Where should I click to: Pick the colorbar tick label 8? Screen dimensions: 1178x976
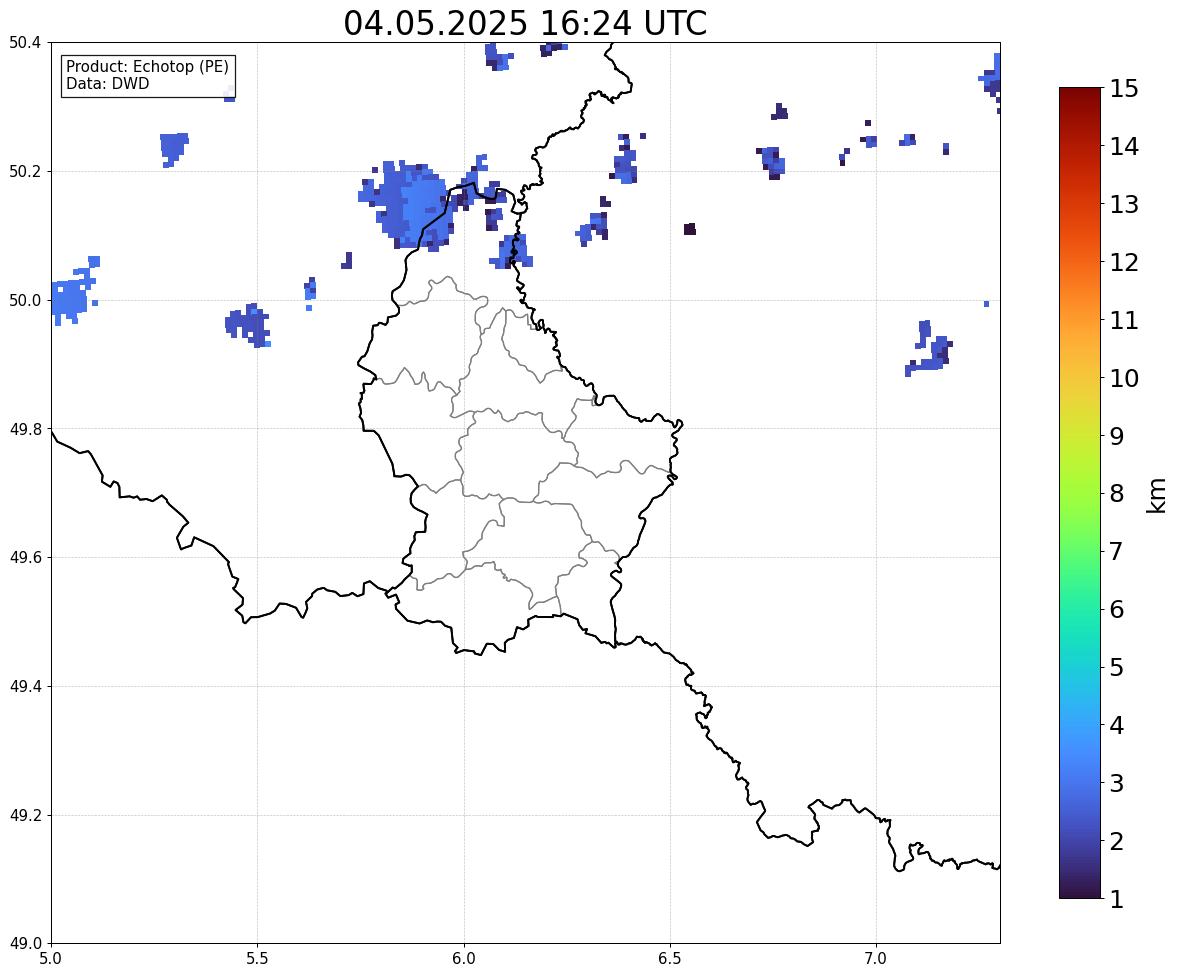tap(1117, 494)
